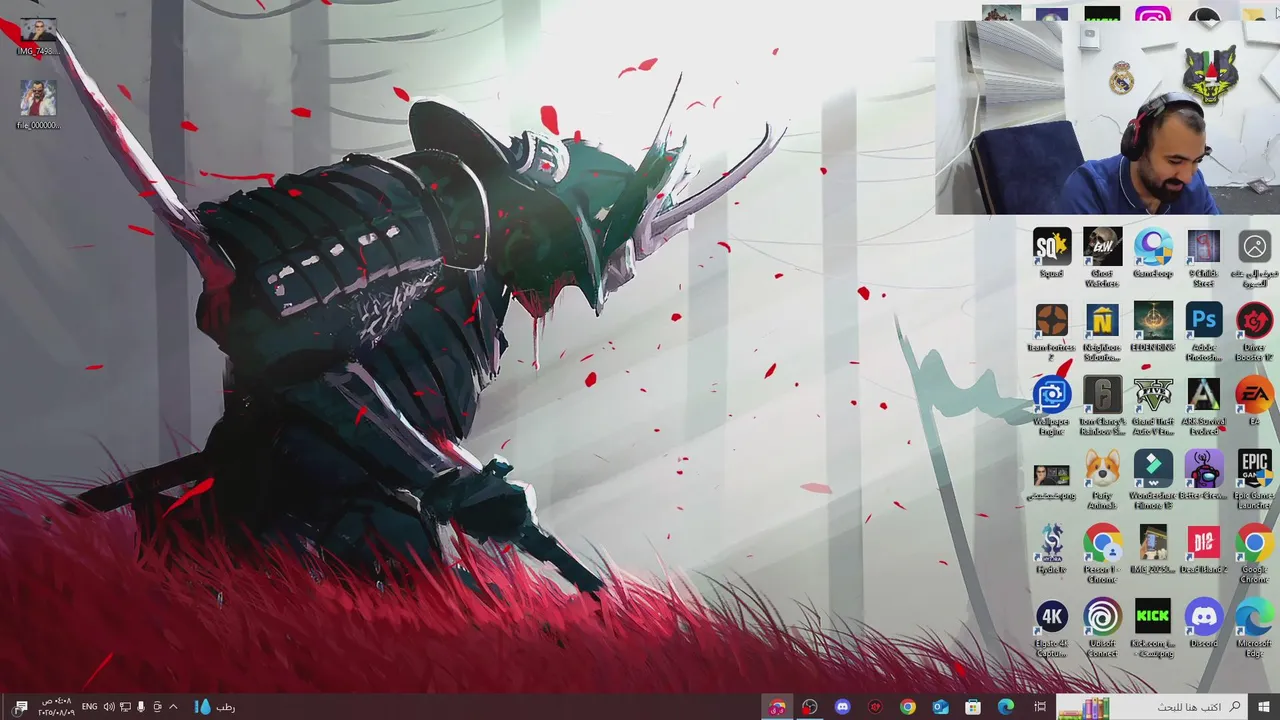Launch the ELDEN RING desktop shortcut
Viewport: 1280px width, 720px height.
click(1153, 327)
